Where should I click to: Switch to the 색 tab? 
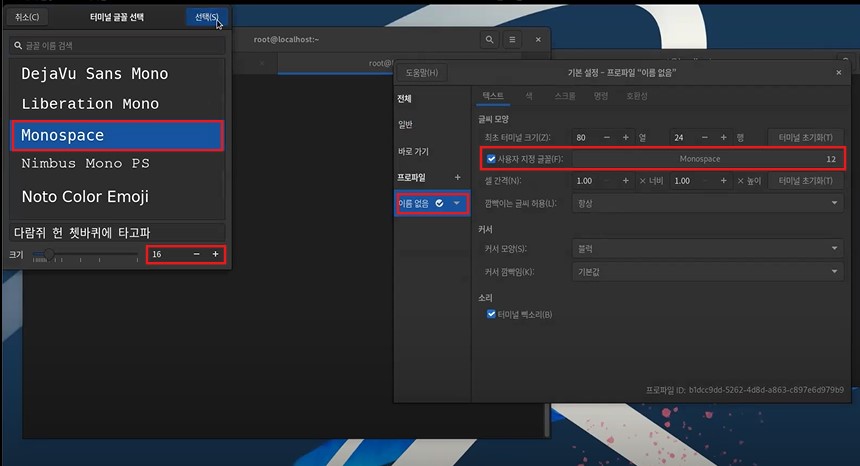529,96
